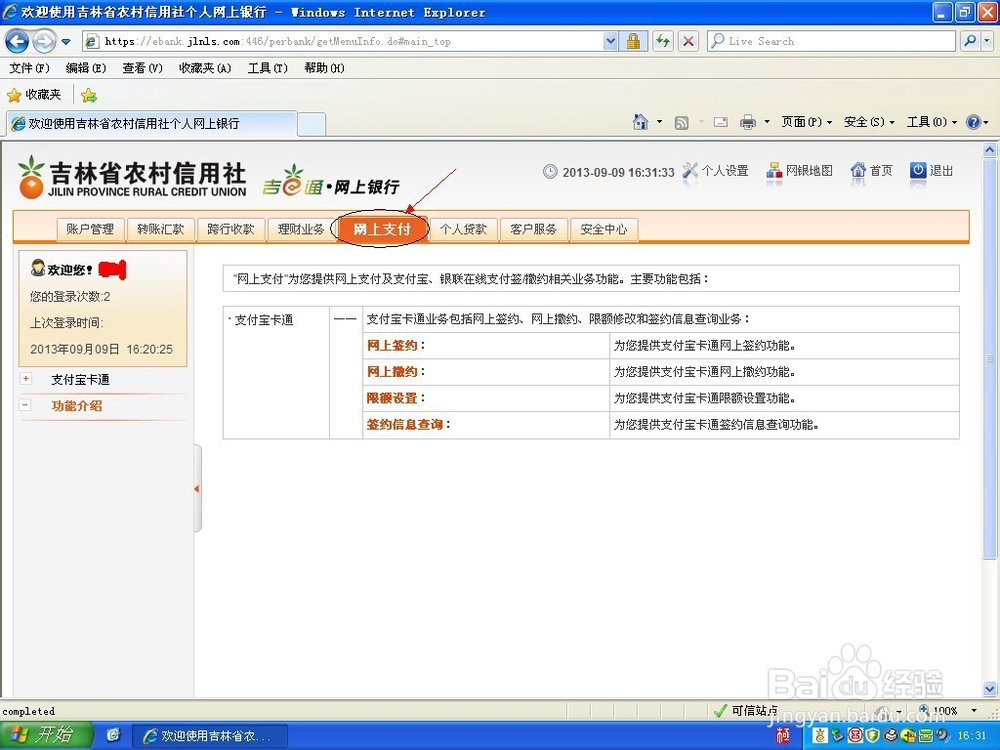The height and width of the screenshot is (750, 1000).
Task: Click the Print icon in command bar
Action: click(747, 122)
